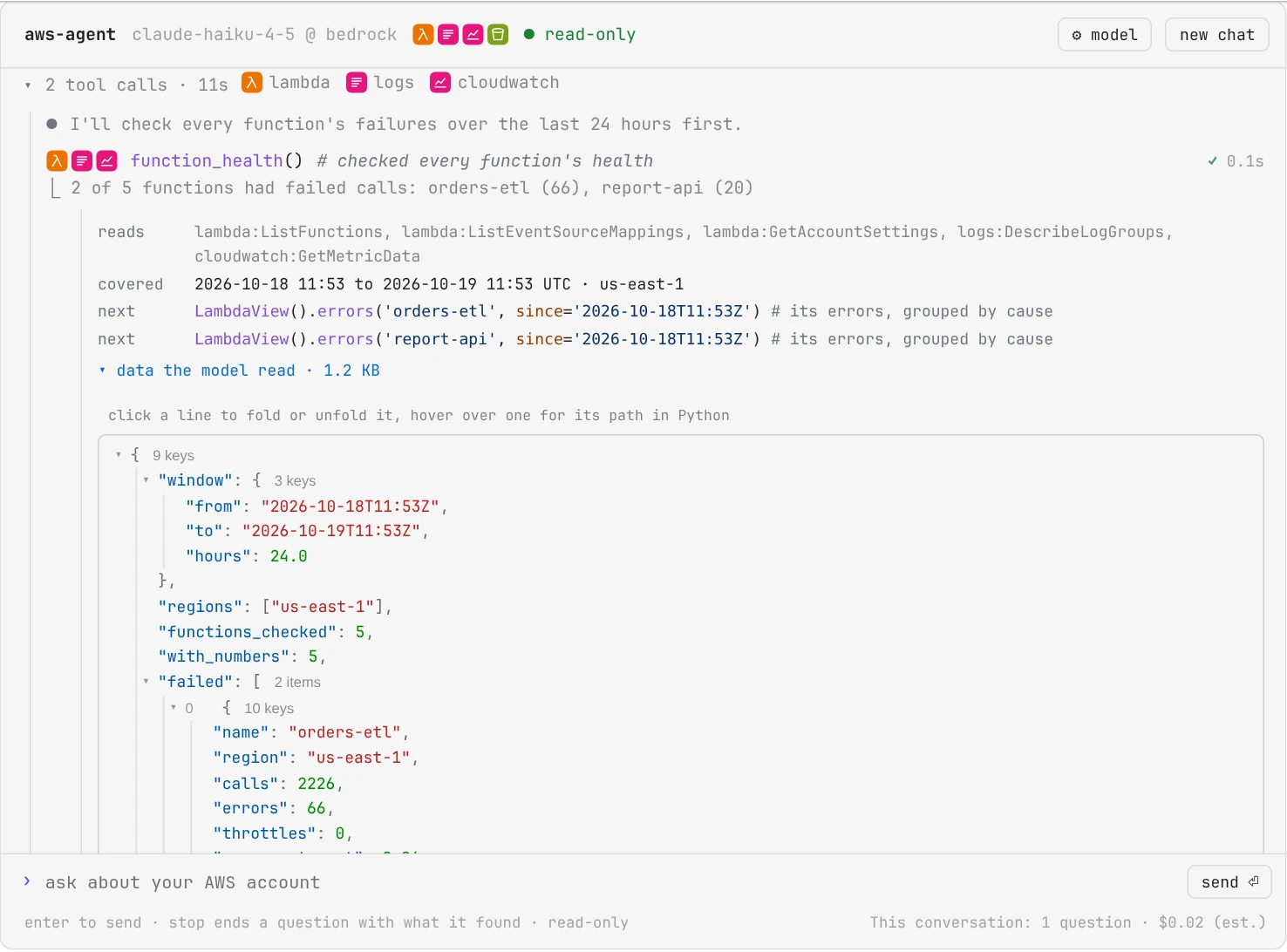1287x952 pixels.
Task: Click the JSON line "to": "2026-10-19T11:53Z"
Action: pos(307,531)
